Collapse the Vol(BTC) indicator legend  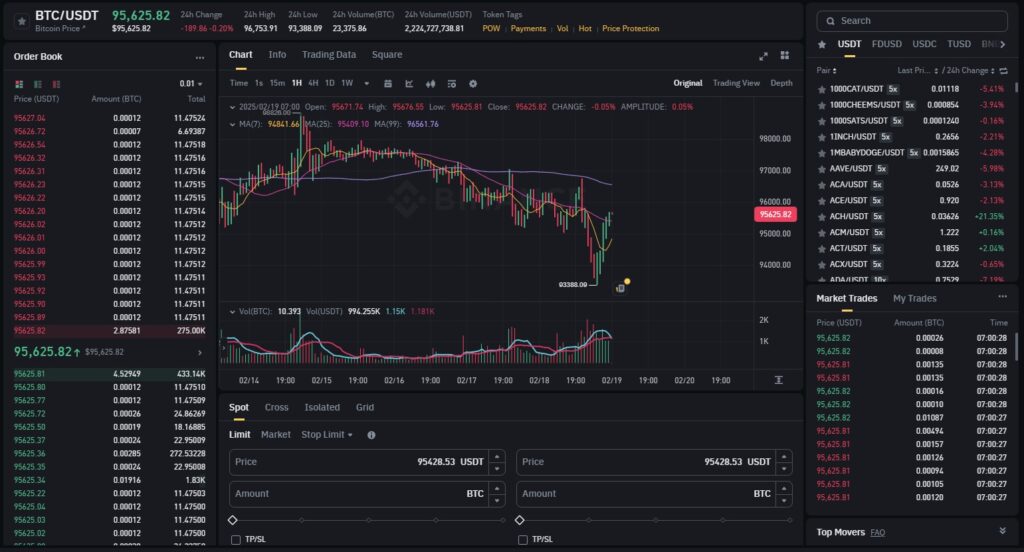(x=232, y=312)
